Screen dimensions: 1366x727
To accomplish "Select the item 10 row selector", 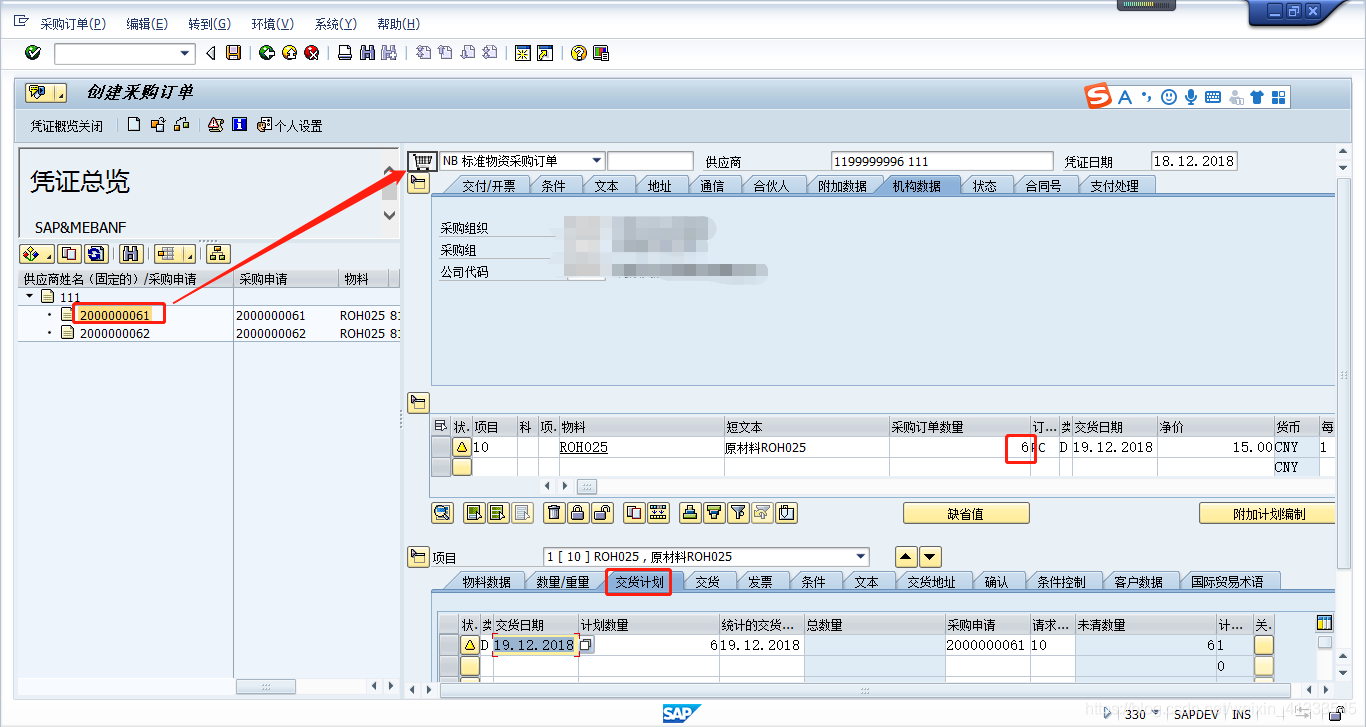I will click(440, 447).
